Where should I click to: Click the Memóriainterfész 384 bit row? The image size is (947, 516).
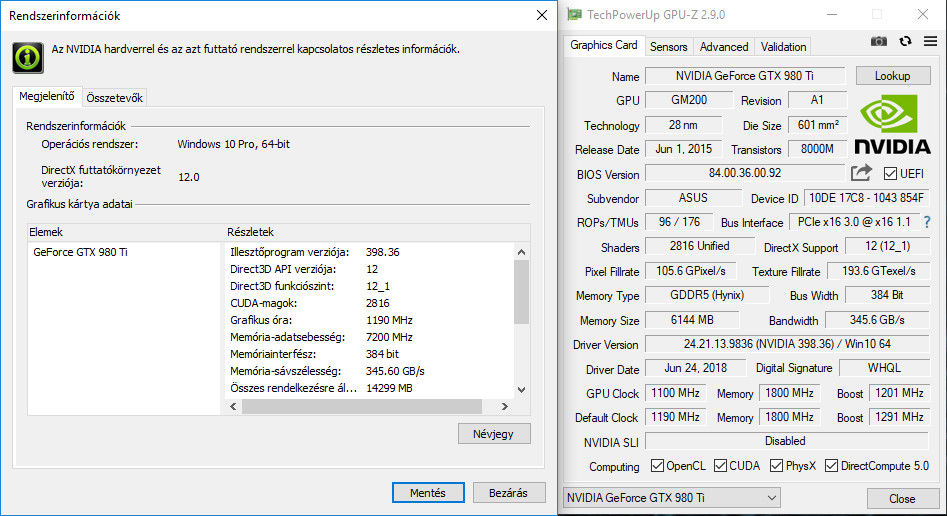(x=370, y=354)
